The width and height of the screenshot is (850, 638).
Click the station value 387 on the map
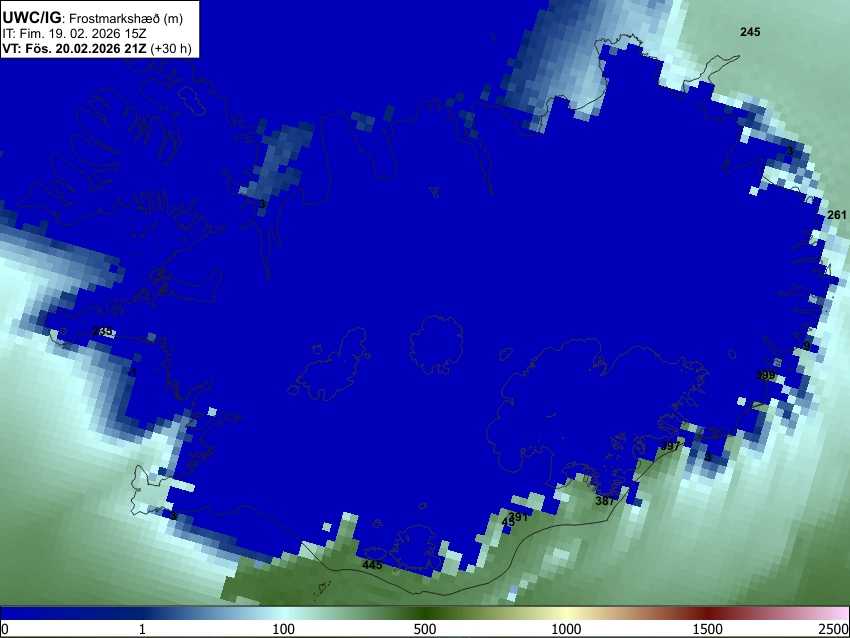pos(605,501)
